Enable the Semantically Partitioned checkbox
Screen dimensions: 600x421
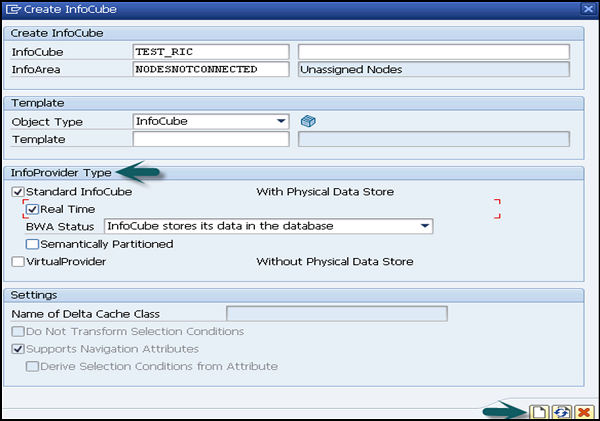32,244
